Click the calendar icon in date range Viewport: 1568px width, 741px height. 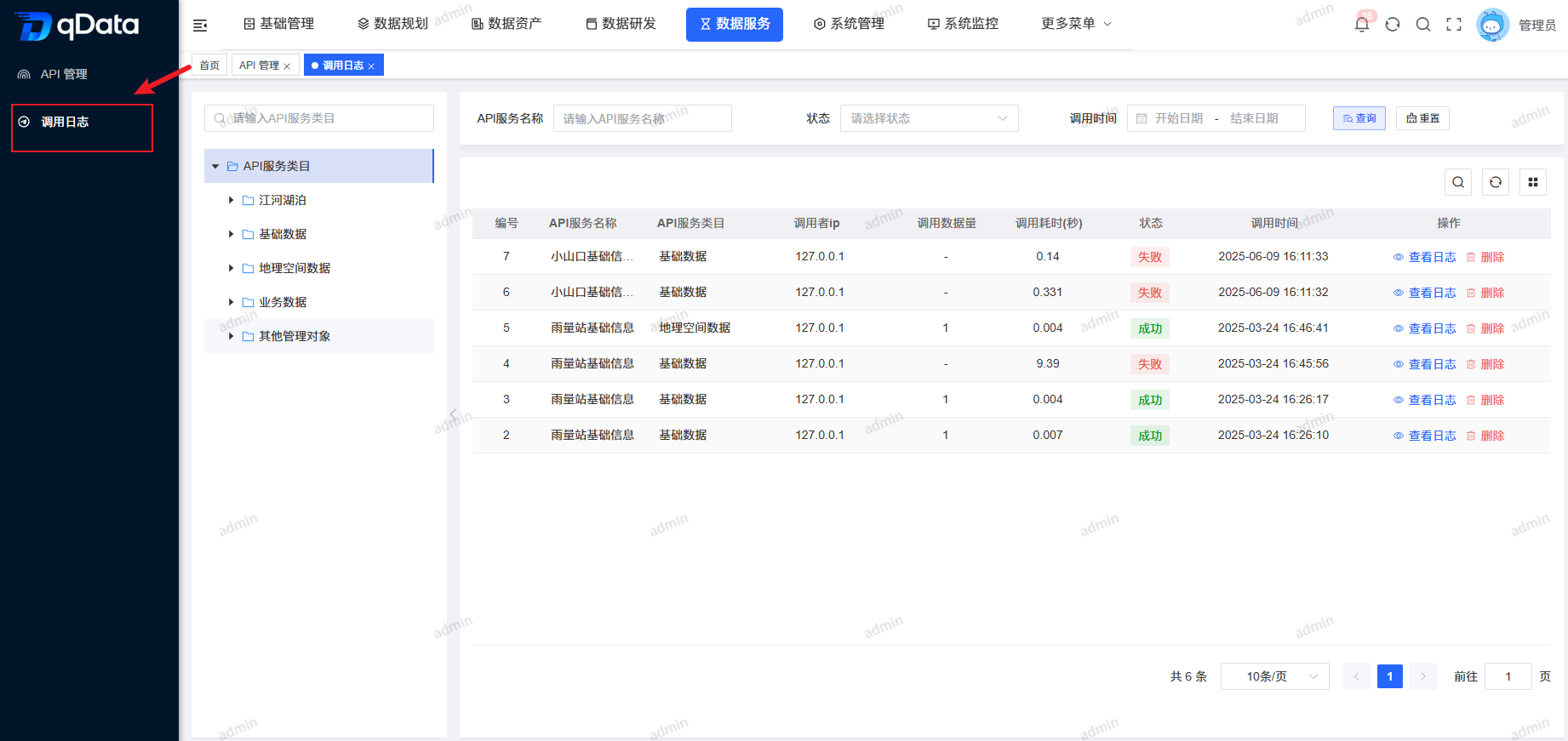(x=1142, y=118)
